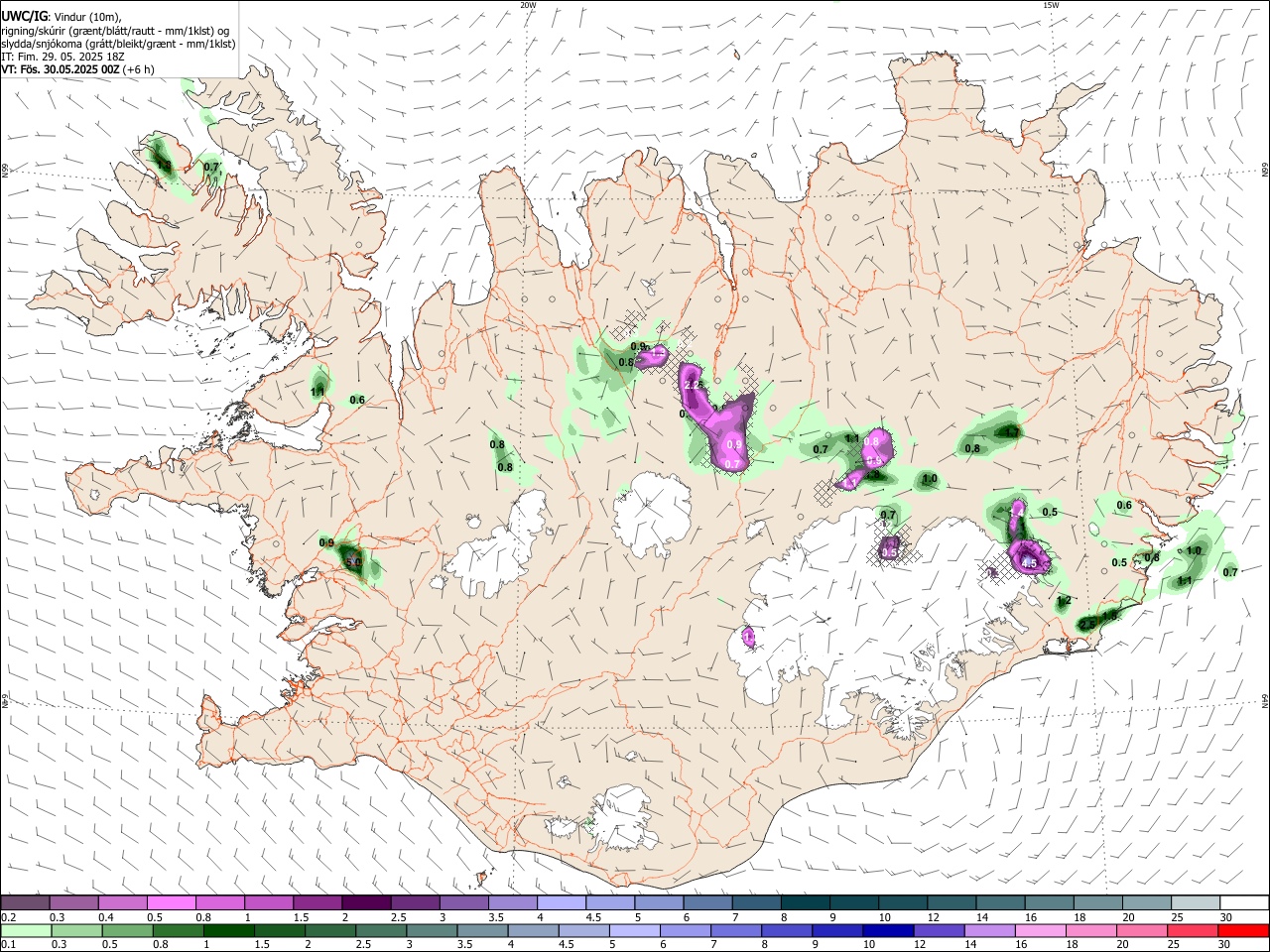Pick lower legend swatch between 5 and 6

coord(635,930)
